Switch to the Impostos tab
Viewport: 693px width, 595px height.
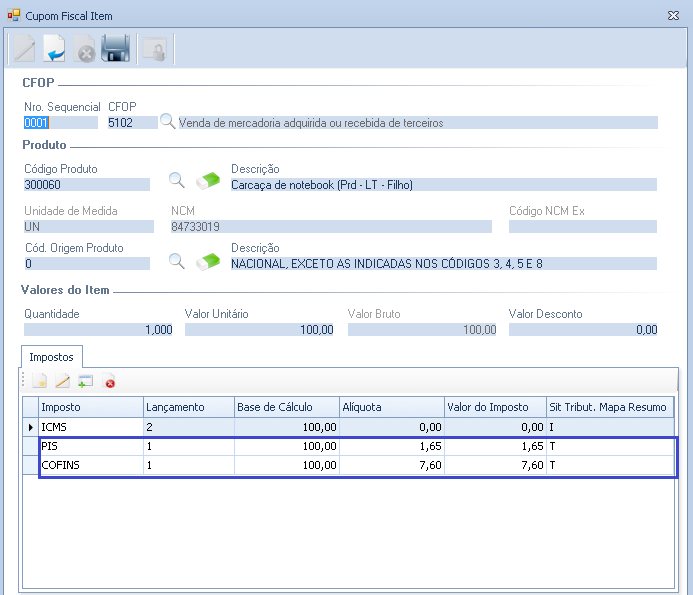(52, 355)
